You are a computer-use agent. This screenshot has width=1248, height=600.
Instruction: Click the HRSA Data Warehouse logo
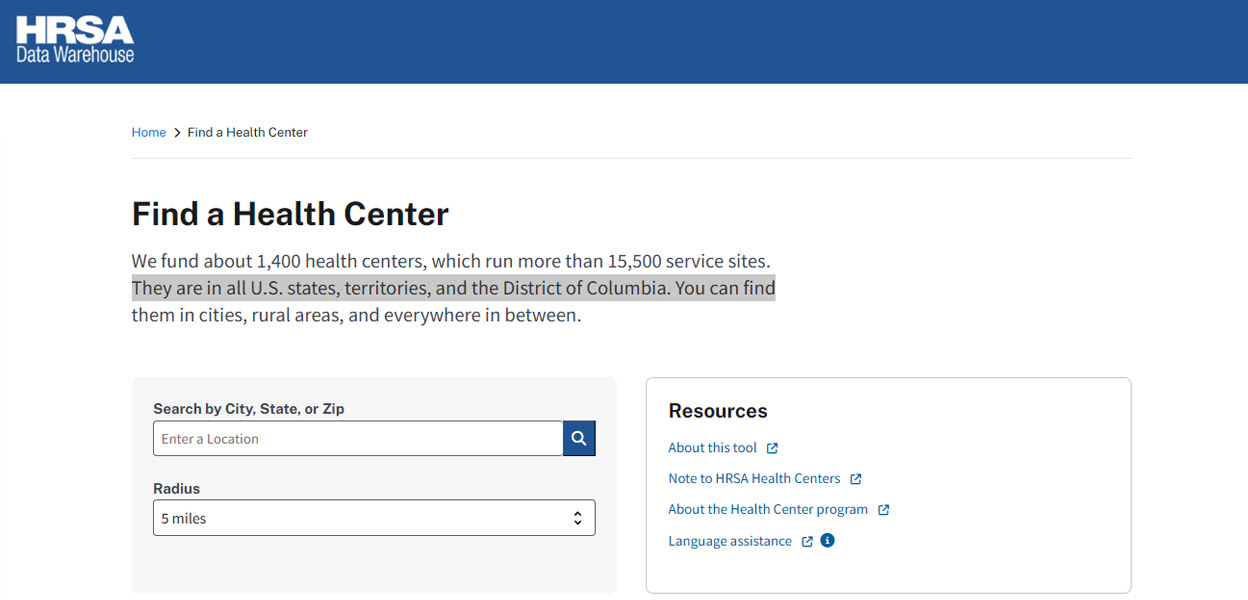click(x=73, y=39)
